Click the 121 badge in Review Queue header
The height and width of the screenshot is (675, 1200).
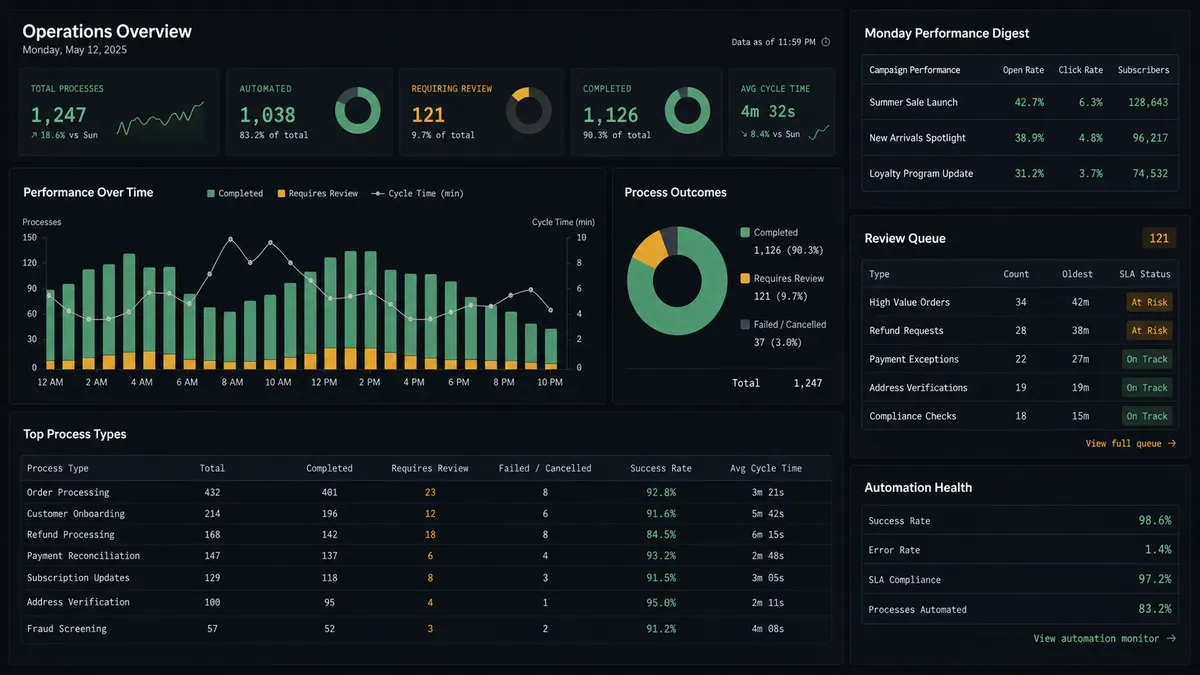point(1159,238)
